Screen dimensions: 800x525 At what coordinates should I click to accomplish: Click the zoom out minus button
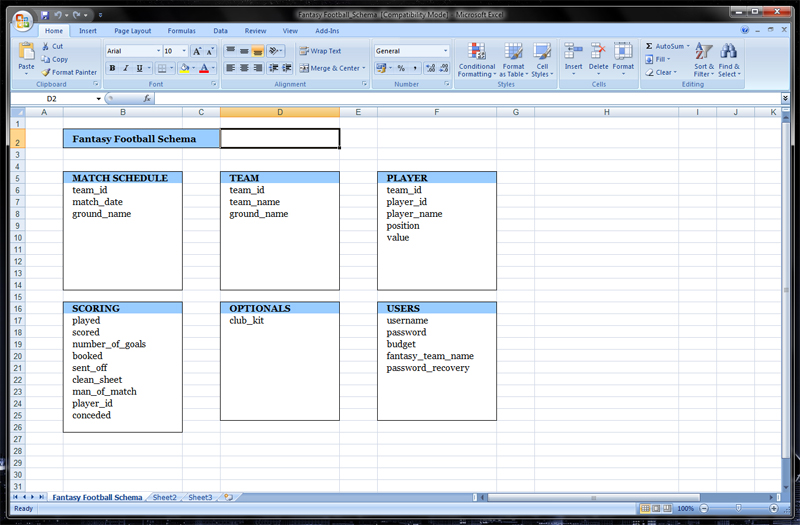click(704, 508)
